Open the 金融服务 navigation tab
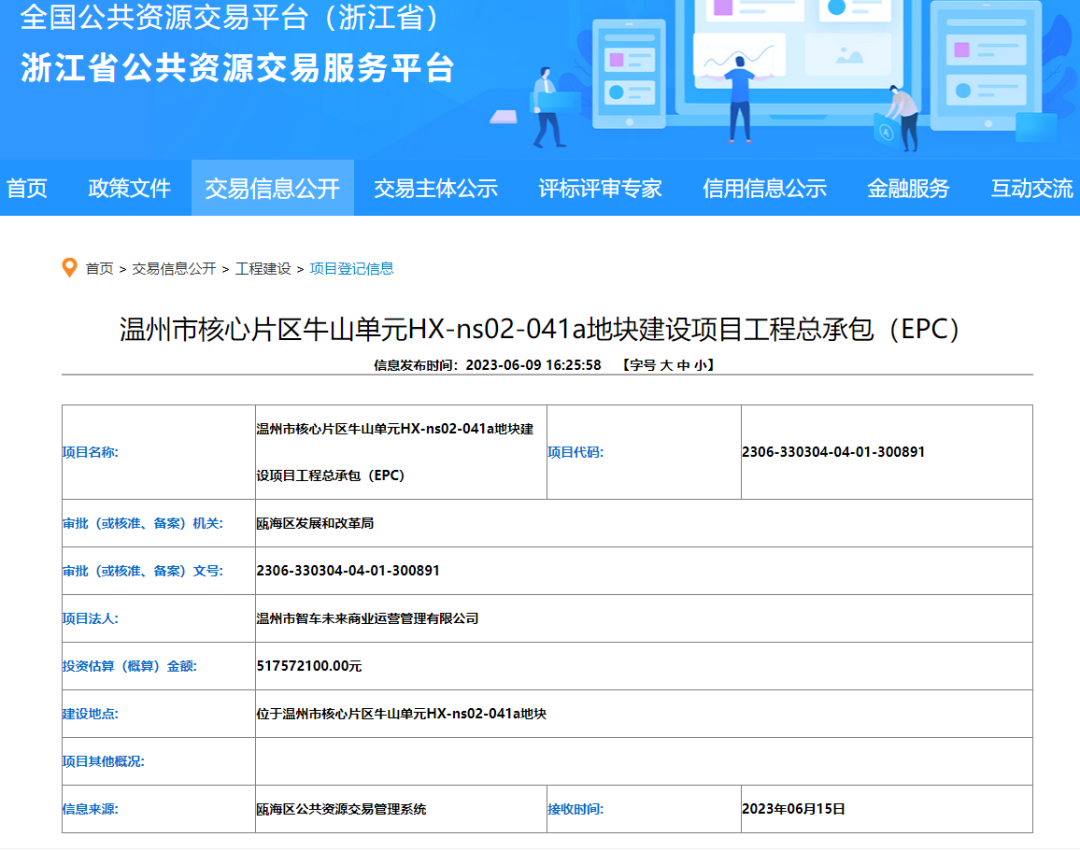Screen dimensions: 1080x851 [x=908, y=188]
